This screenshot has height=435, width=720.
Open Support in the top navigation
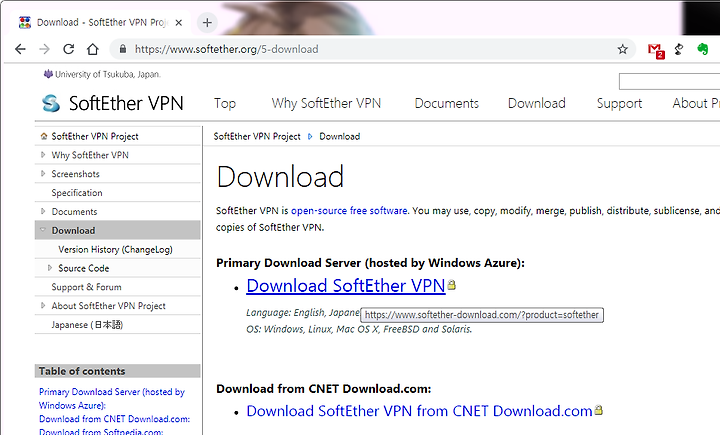619,104
